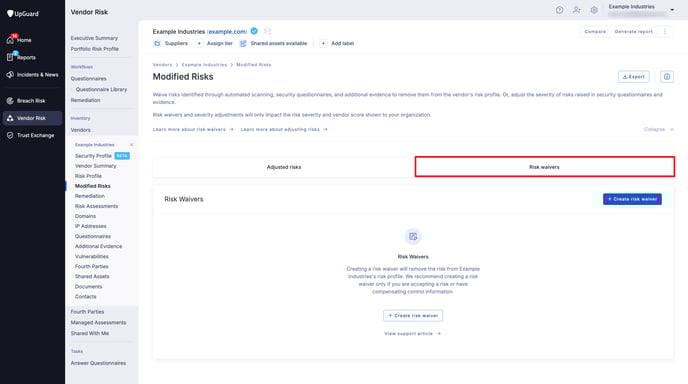Screen dimensions: 688x384
Task: Open settings gear icon
Action: pos(594,10)
